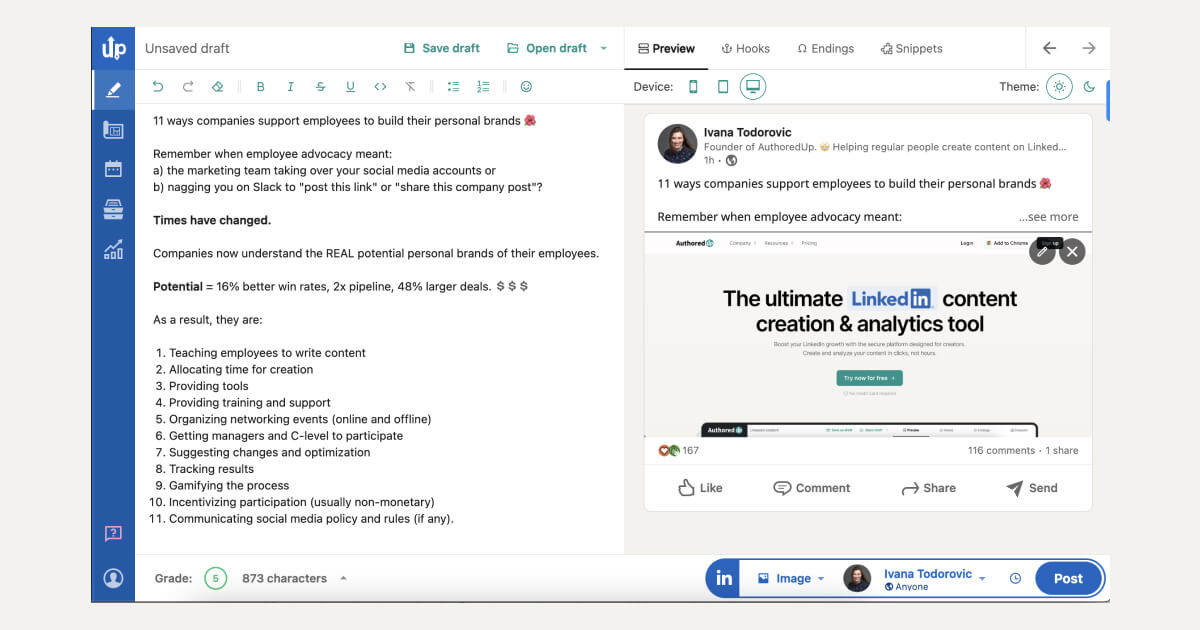Toggle bold formatting in the toolbar
The height and width of the screenshot is (630, 1200).
(260, 87)
